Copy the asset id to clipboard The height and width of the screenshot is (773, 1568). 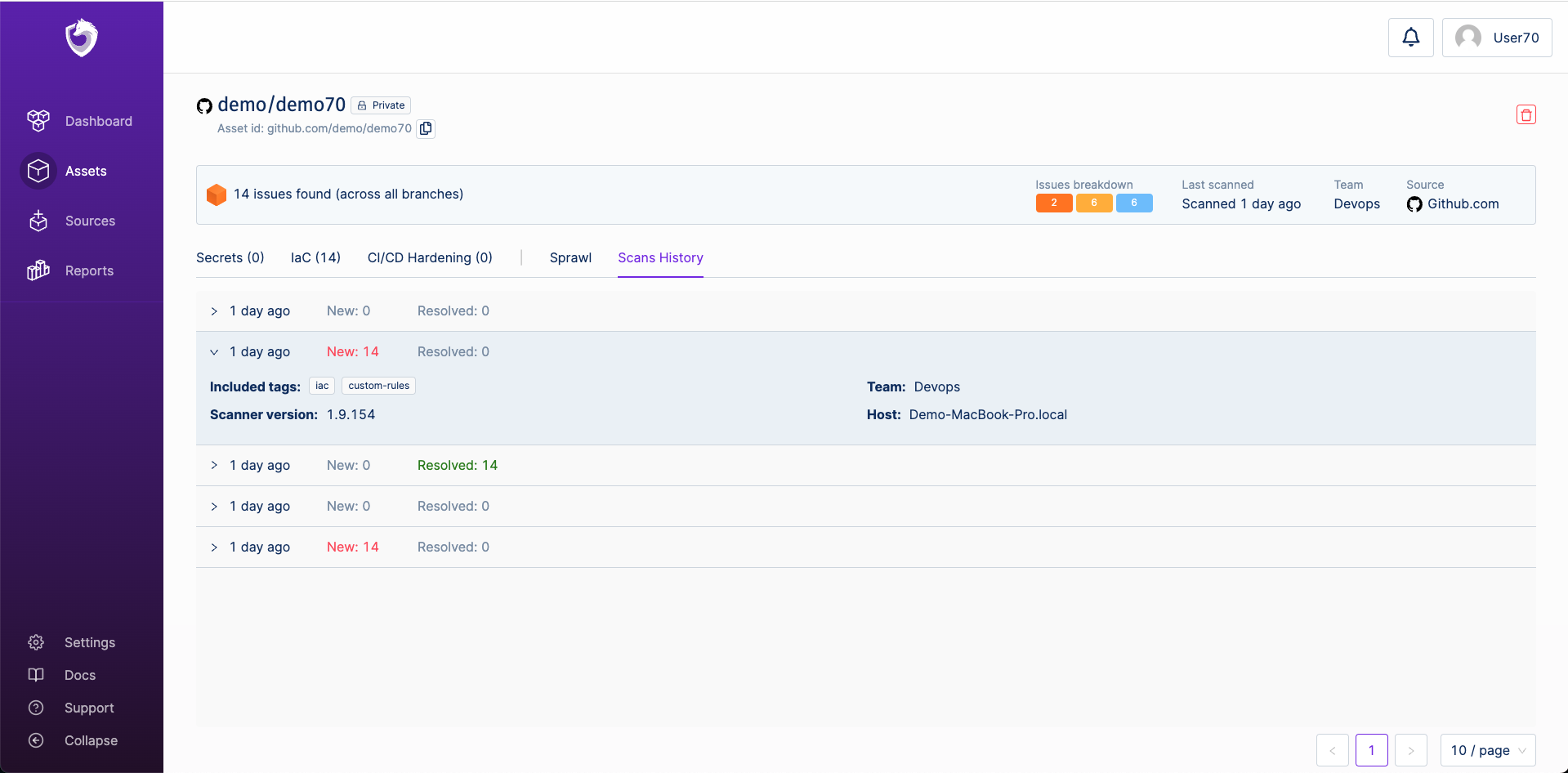click(426, 128)
